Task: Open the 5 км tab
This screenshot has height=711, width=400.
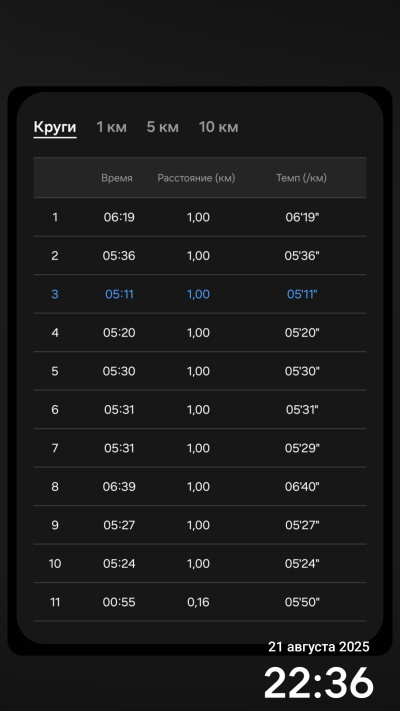Action: pos(162,127)
